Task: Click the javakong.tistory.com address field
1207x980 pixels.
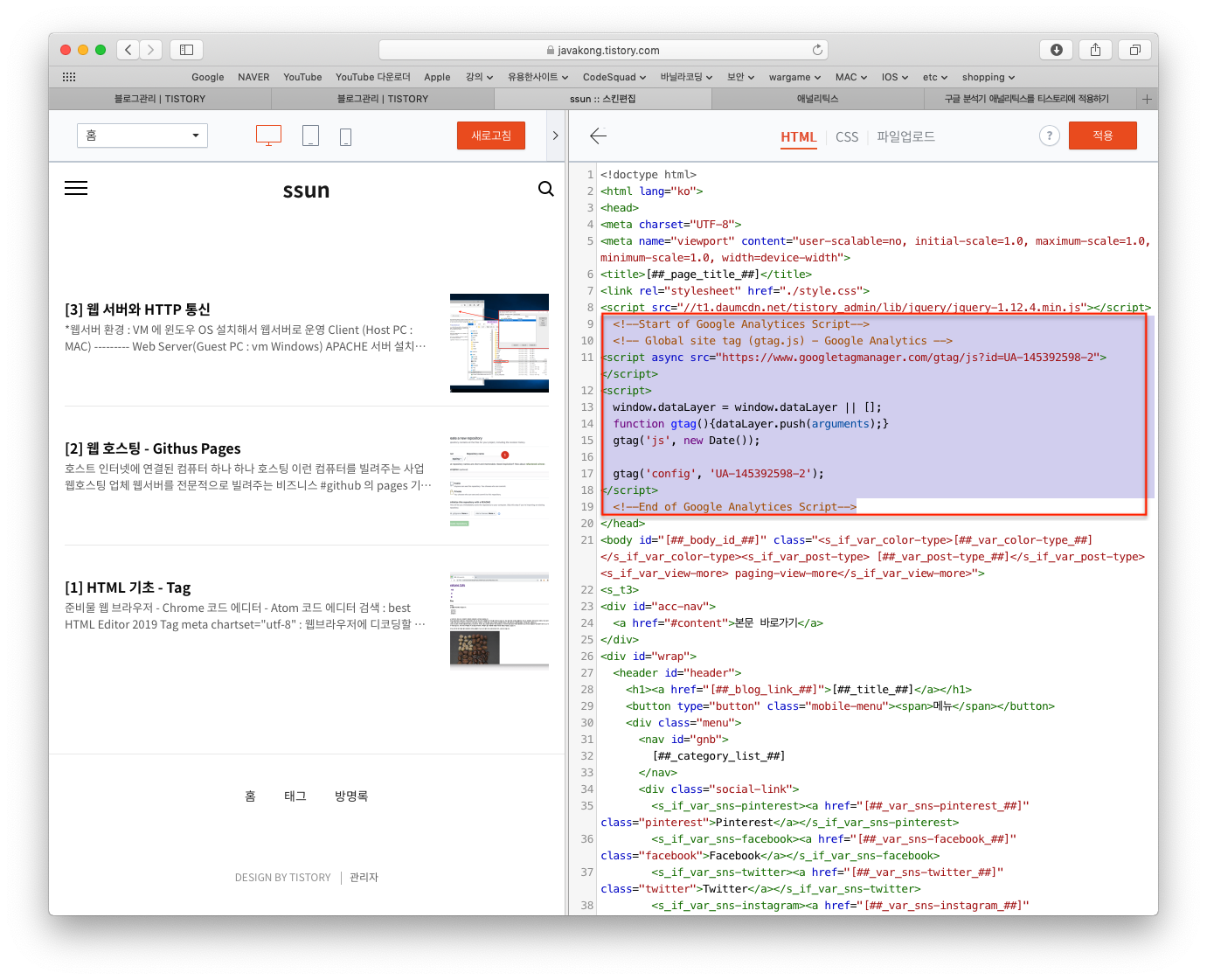Action: pyautogui.click(x=603, y=50)
